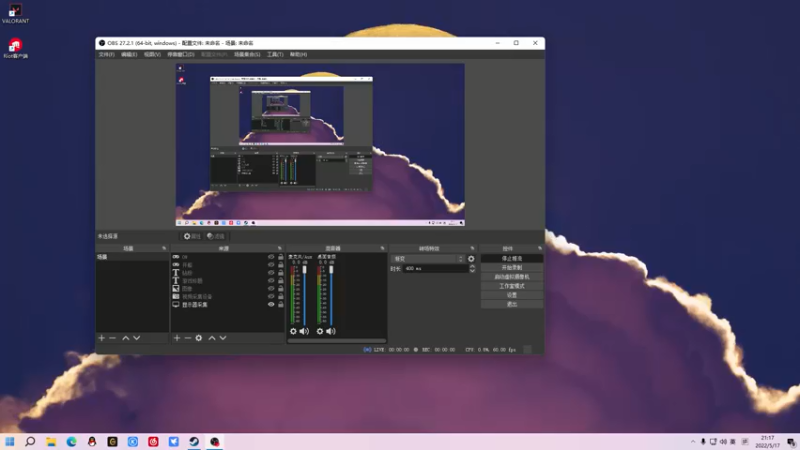Open the 文件(F) menu
The image size is (800, 450).
coord(107,54)
